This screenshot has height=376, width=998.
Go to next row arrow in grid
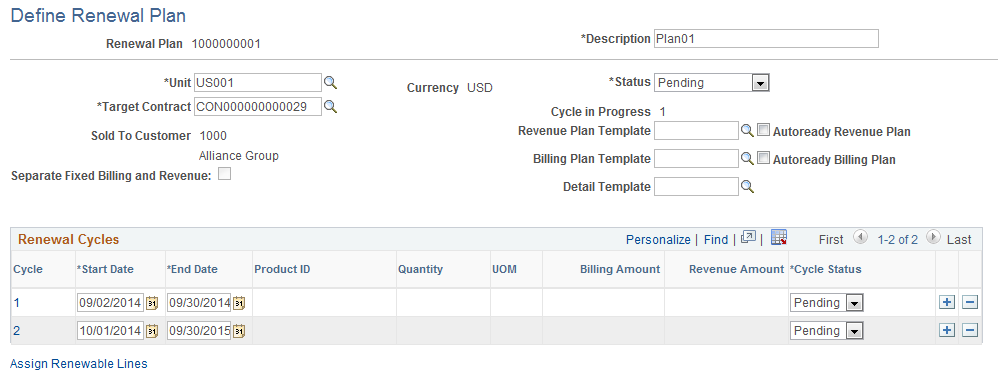(x=934, y=237)
